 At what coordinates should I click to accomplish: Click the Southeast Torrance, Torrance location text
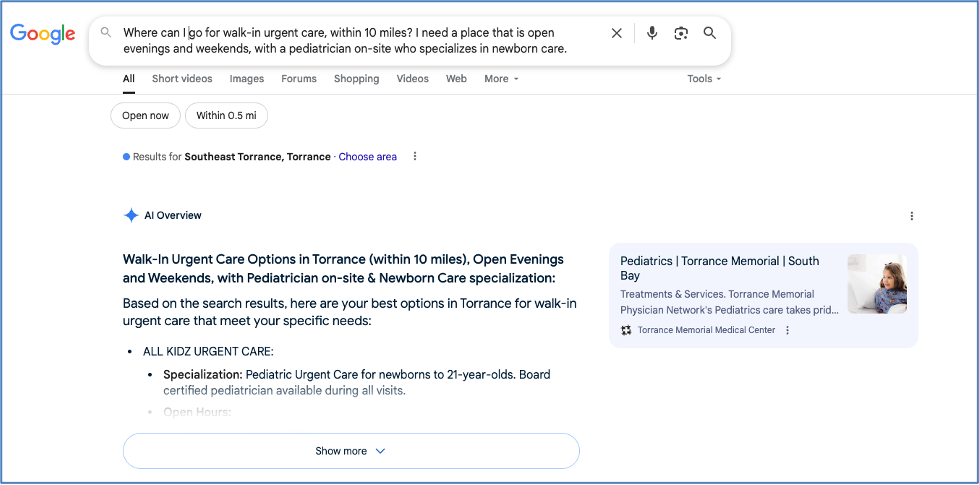pyautogui.click(x=257, y=157)
